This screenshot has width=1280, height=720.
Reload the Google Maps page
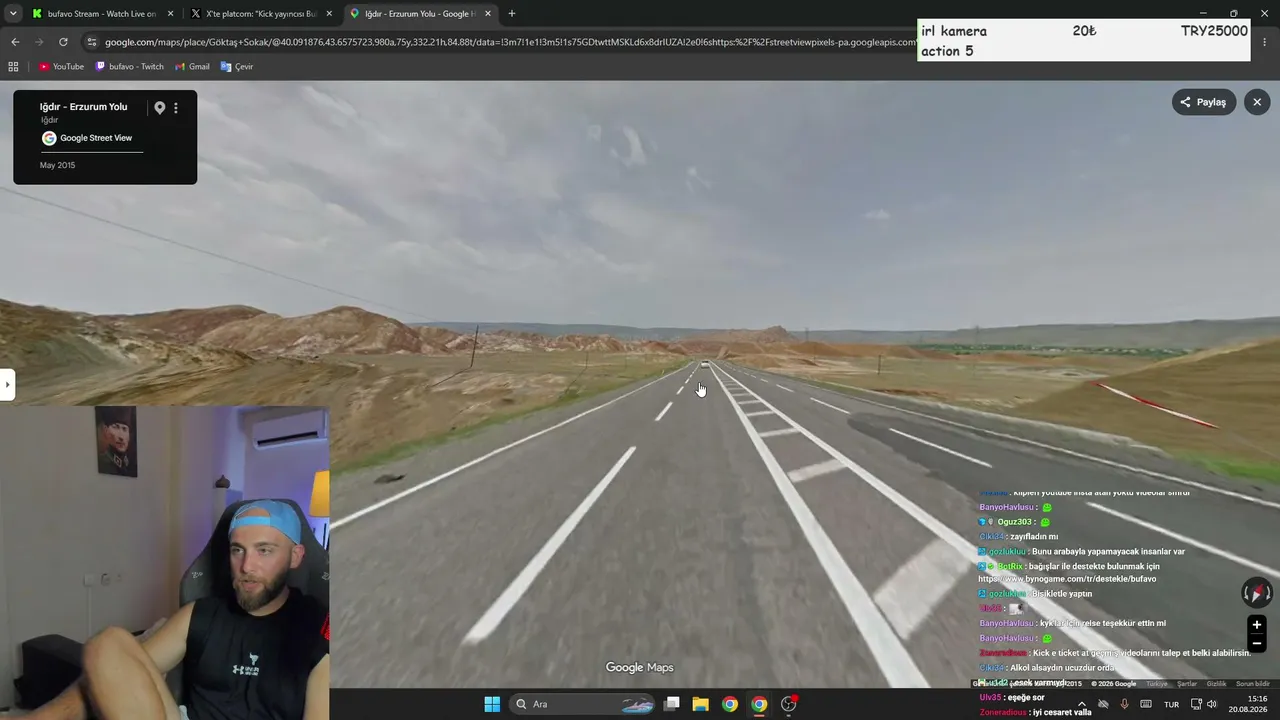pos(63,42)
